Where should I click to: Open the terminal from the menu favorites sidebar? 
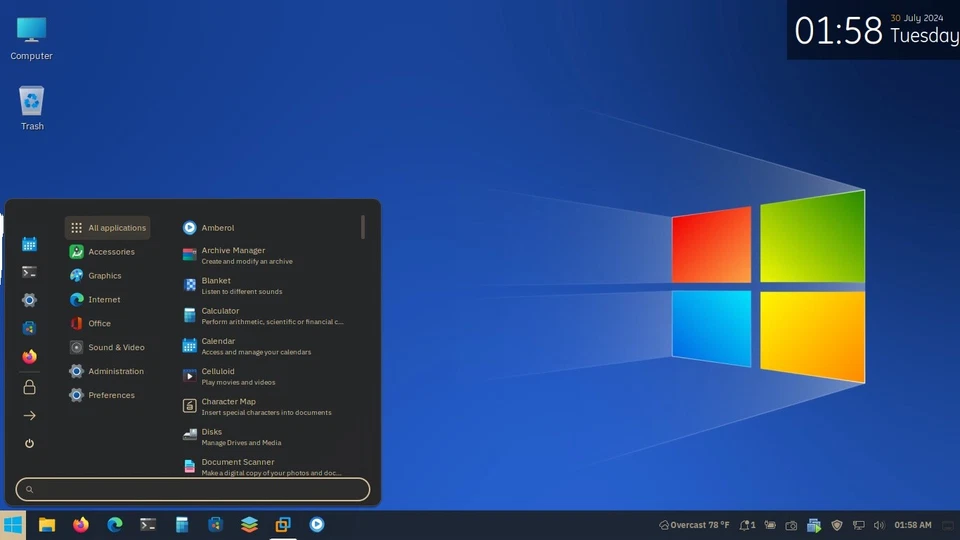pyautogui.click(x=29, y=271)
